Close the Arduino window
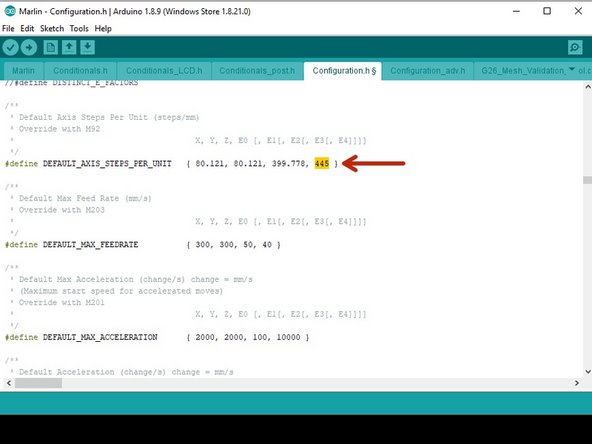Image resolution: width=592 pixels, height=444 pixels. (x=578, y=11)
